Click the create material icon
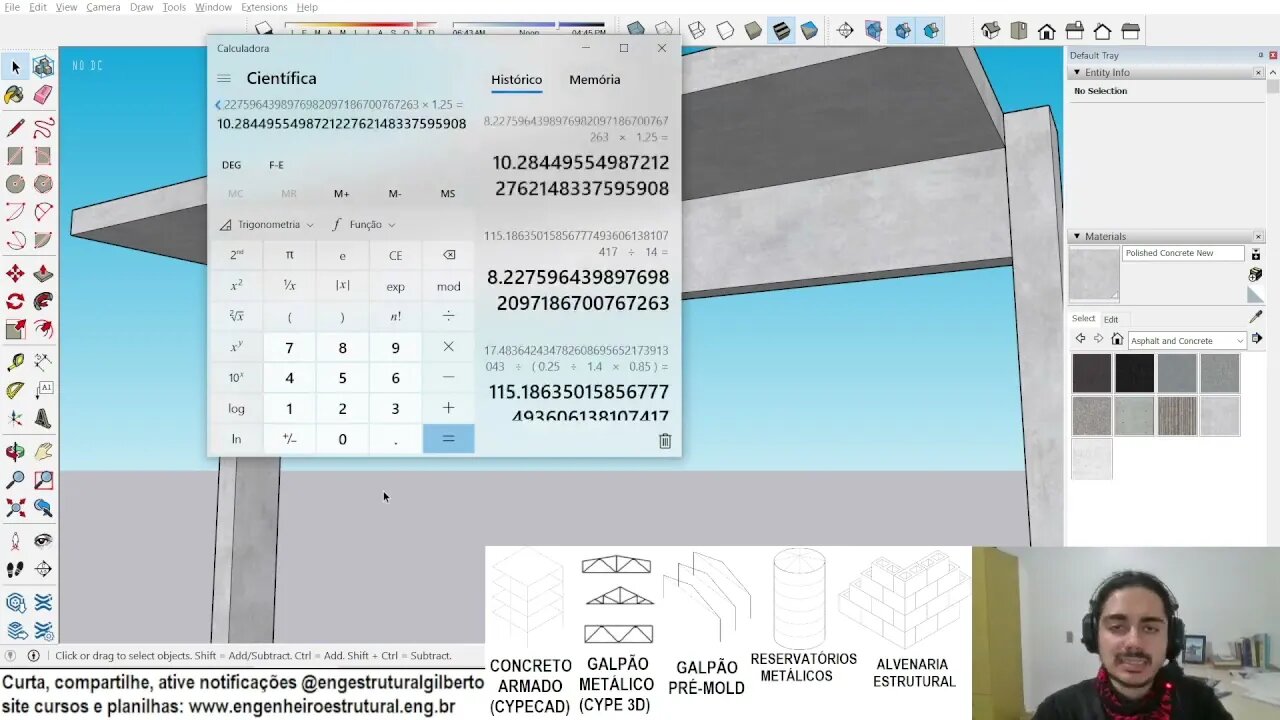 (1256, 274)
